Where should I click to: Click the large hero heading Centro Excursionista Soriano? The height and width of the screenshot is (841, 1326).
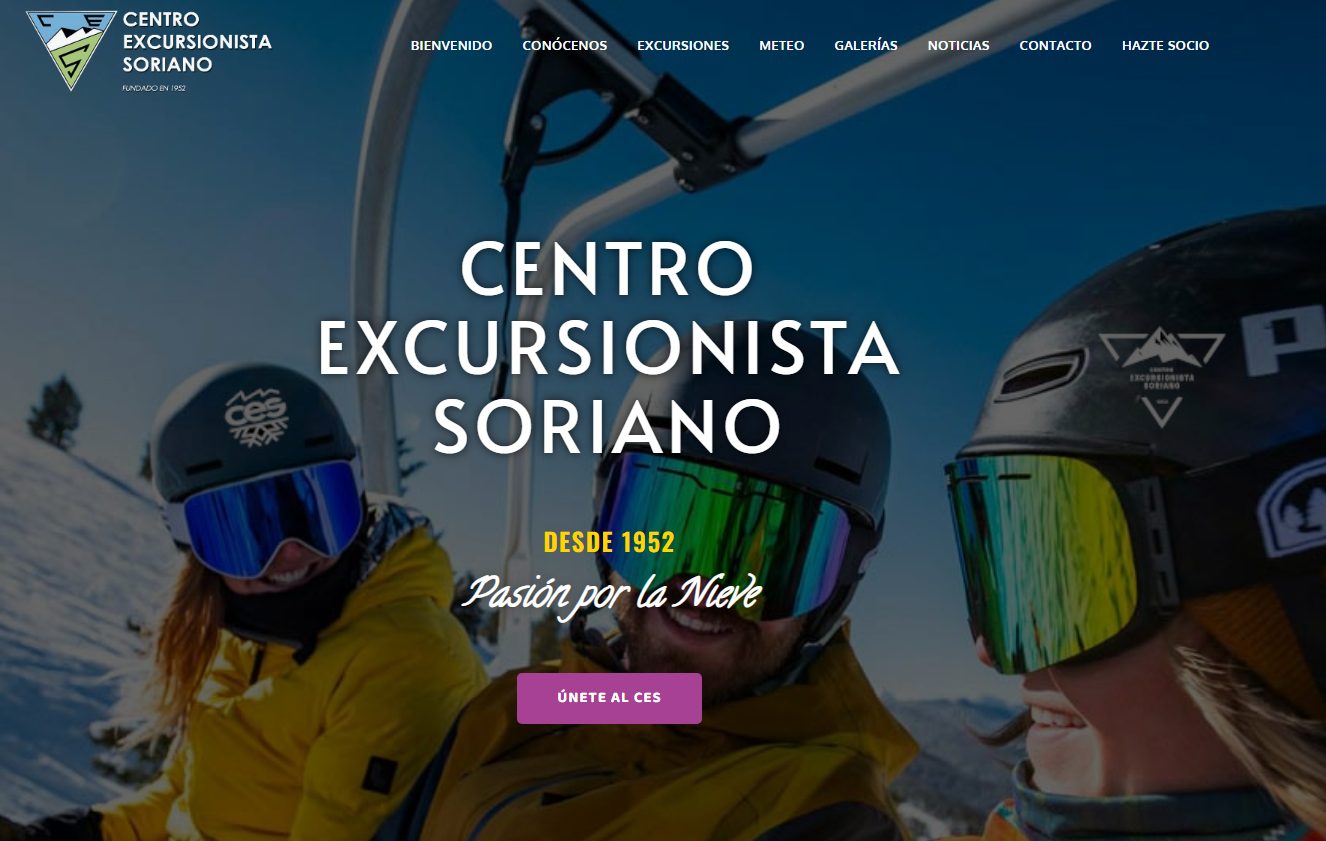pos(608,347)
